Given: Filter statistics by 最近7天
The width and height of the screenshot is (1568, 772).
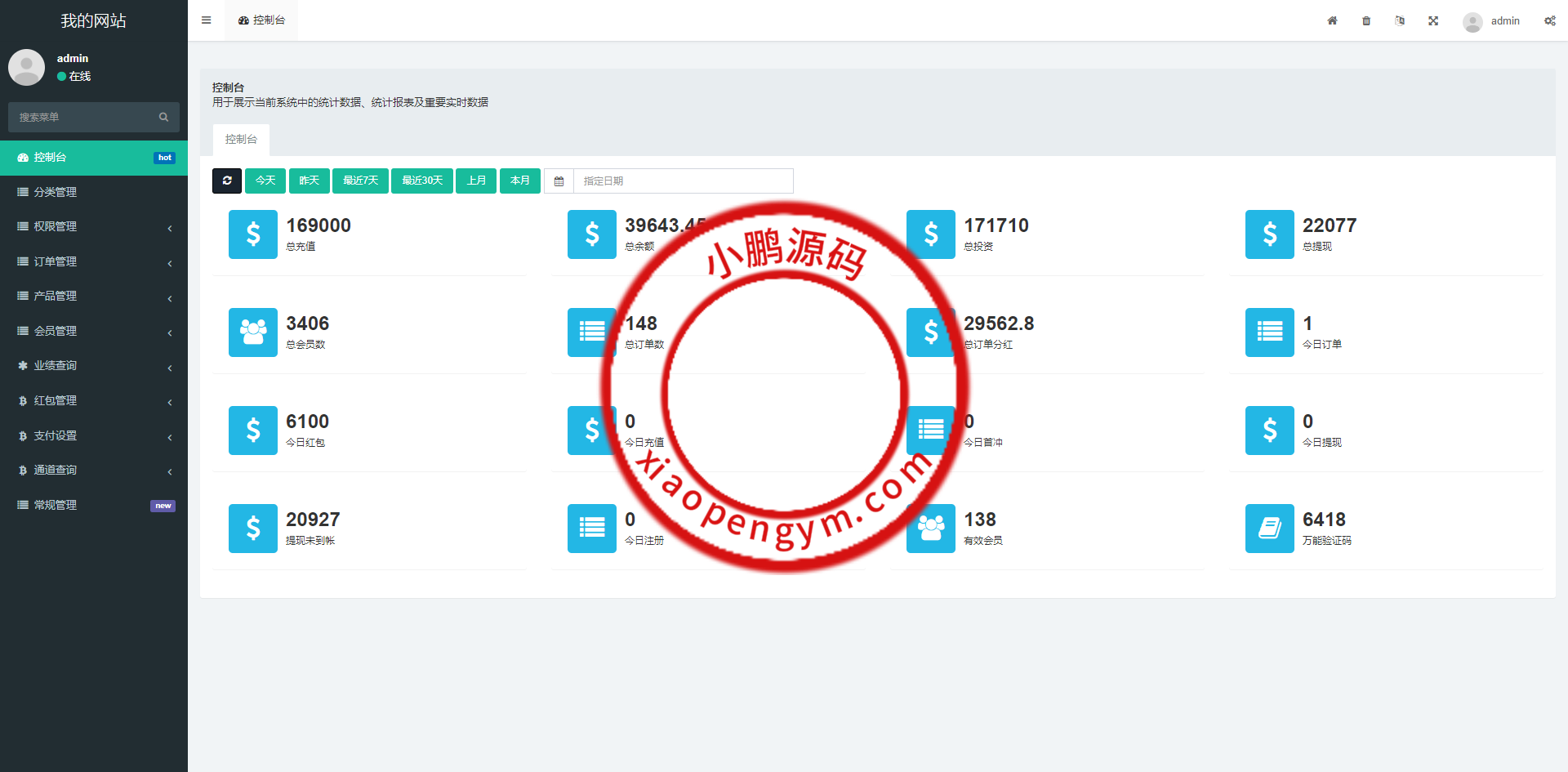Looking at the screenshot, I should 360,181.
